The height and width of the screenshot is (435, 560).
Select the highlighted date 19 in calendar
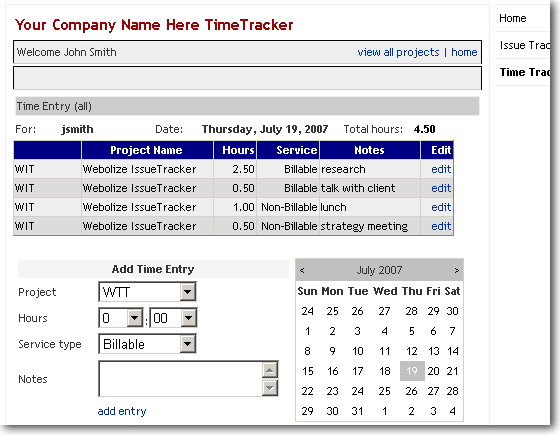[x=412, y=371]
